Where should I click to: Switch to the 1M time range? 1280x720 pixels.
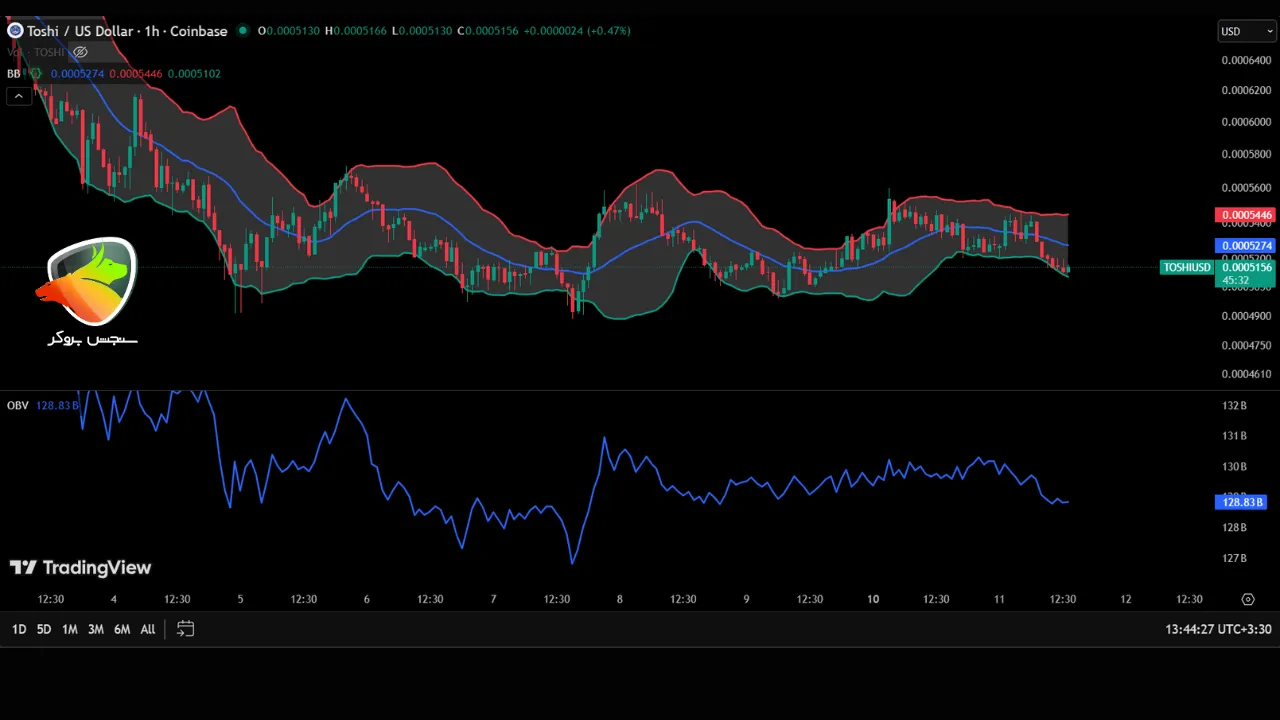[x=70, y=629]
